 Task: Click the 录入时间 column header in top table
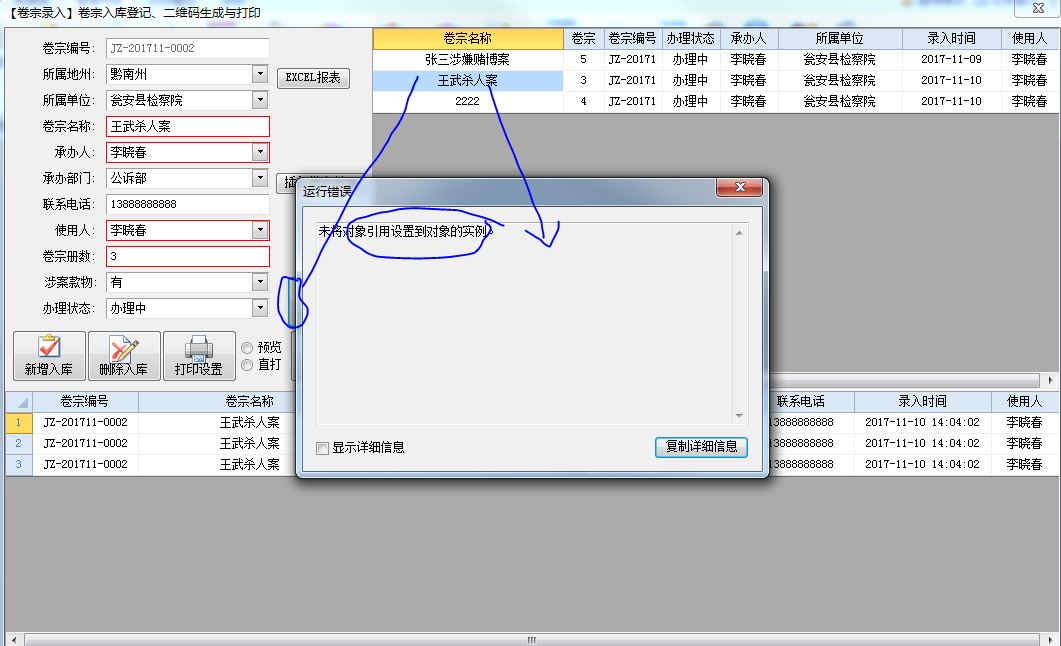point(950,38)
